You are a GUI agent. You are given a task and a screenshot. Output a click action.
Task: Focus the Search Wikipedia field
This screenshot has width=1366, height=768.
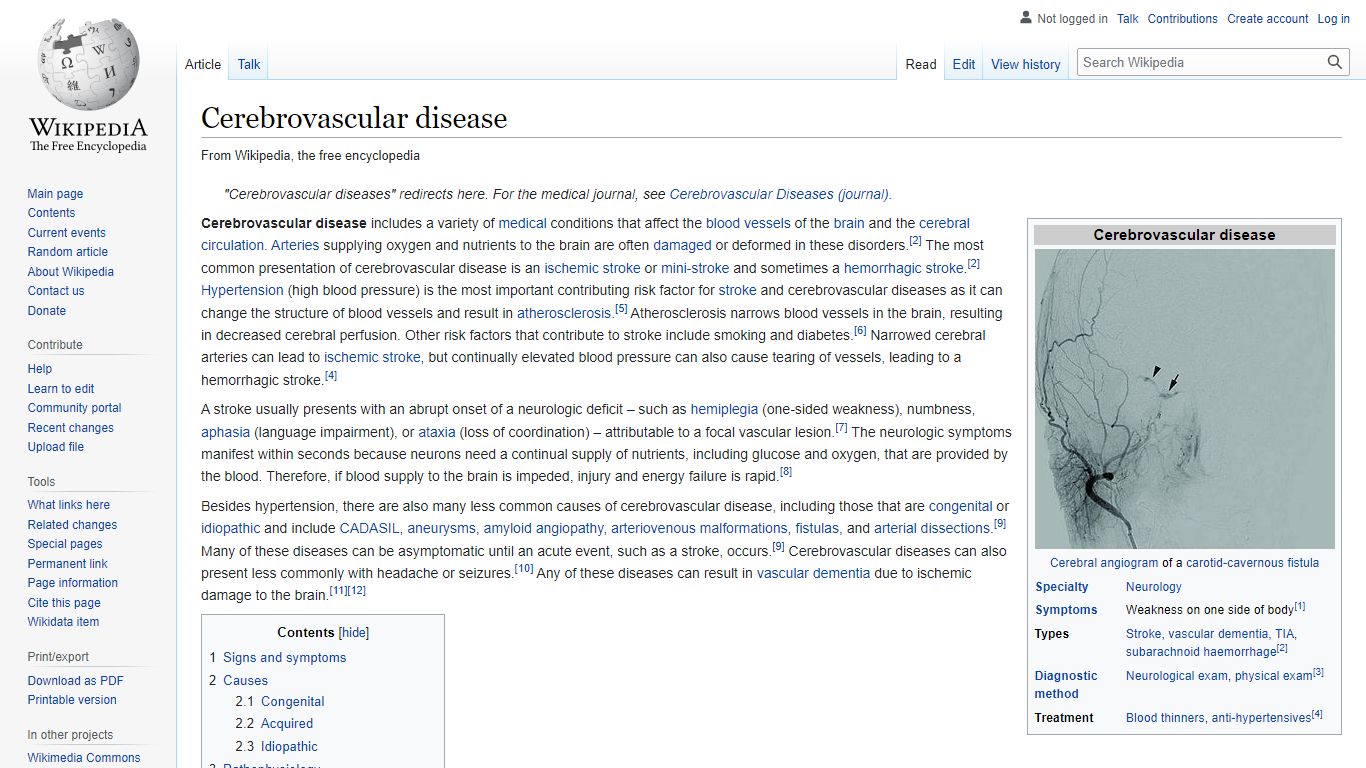[x=1202, y=62]
